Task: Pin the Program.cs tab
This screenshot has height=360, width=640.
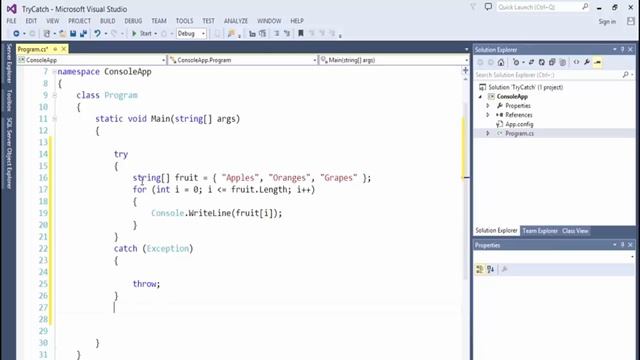Action: [55, 49]
